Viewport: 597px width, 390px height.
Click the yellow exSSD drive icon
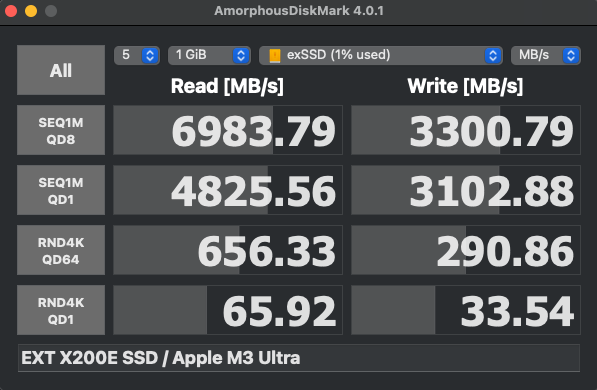[x=275, y=56]
